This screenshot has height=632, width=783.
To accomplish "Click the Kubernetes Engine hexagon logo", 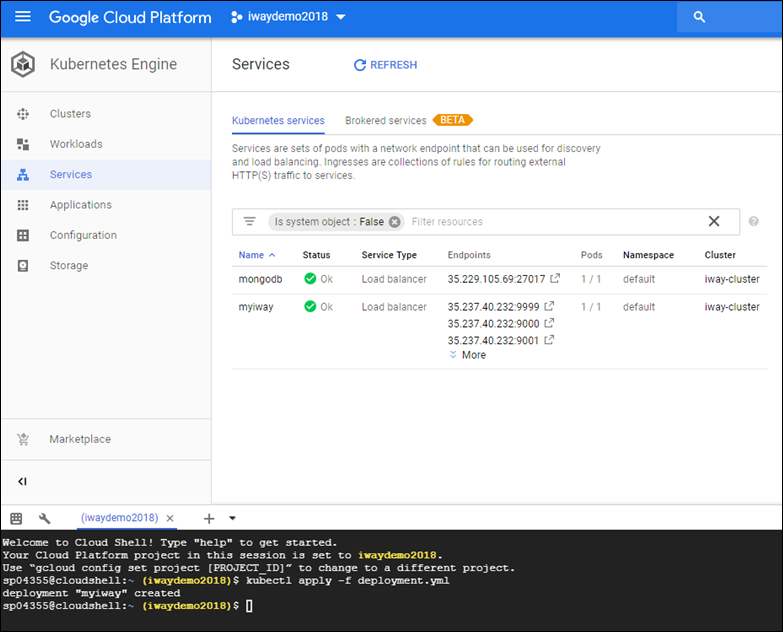I will 23,64.
